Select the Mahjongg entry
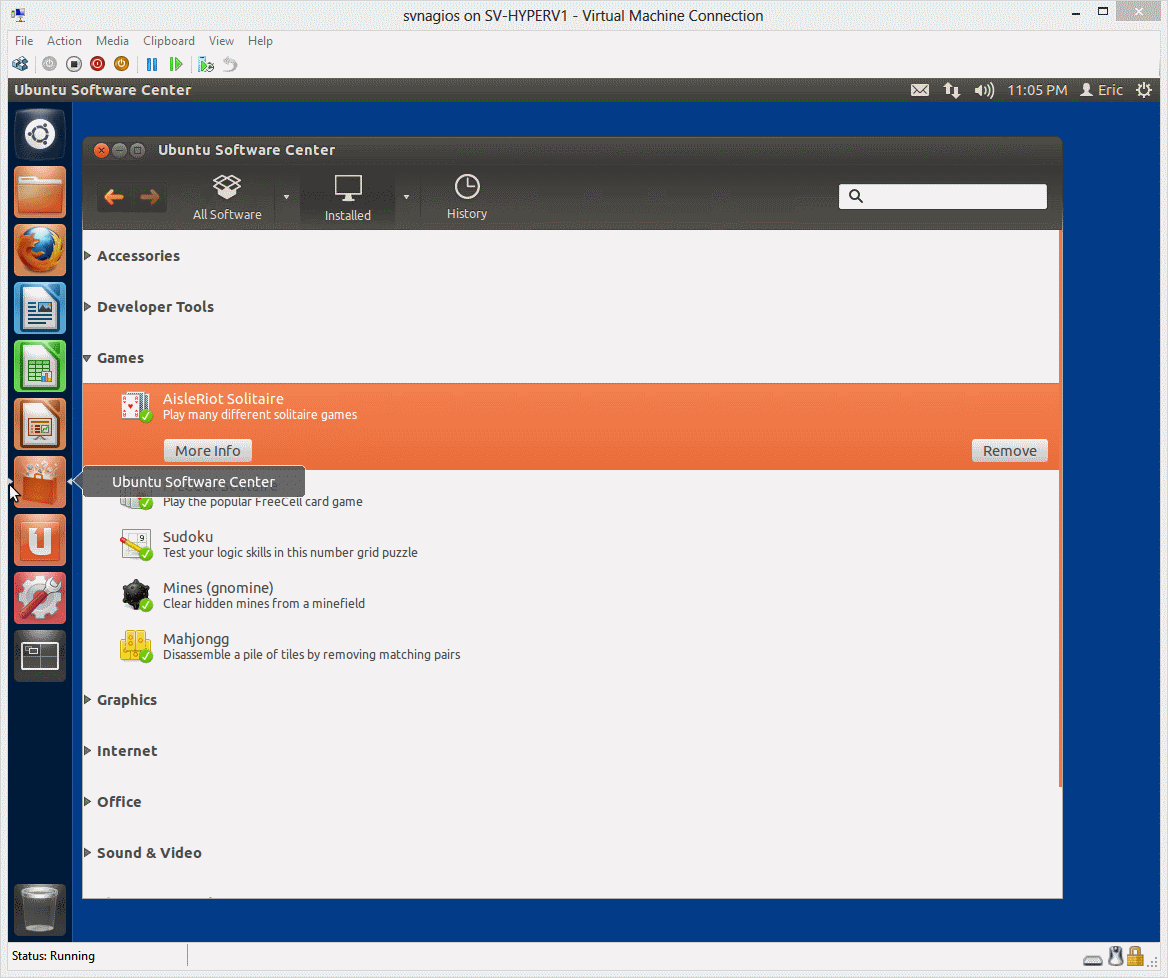The image size is (1168, 978). click(571, 647)
